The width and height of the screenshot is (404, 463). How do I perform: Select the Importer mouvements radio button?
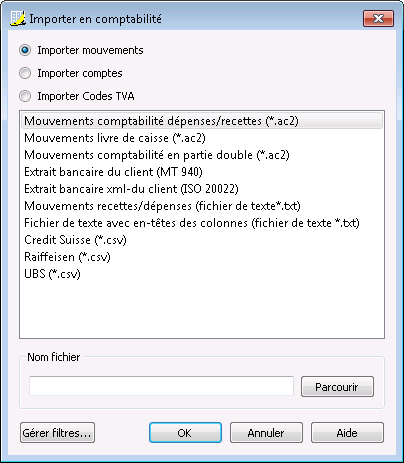25,50
